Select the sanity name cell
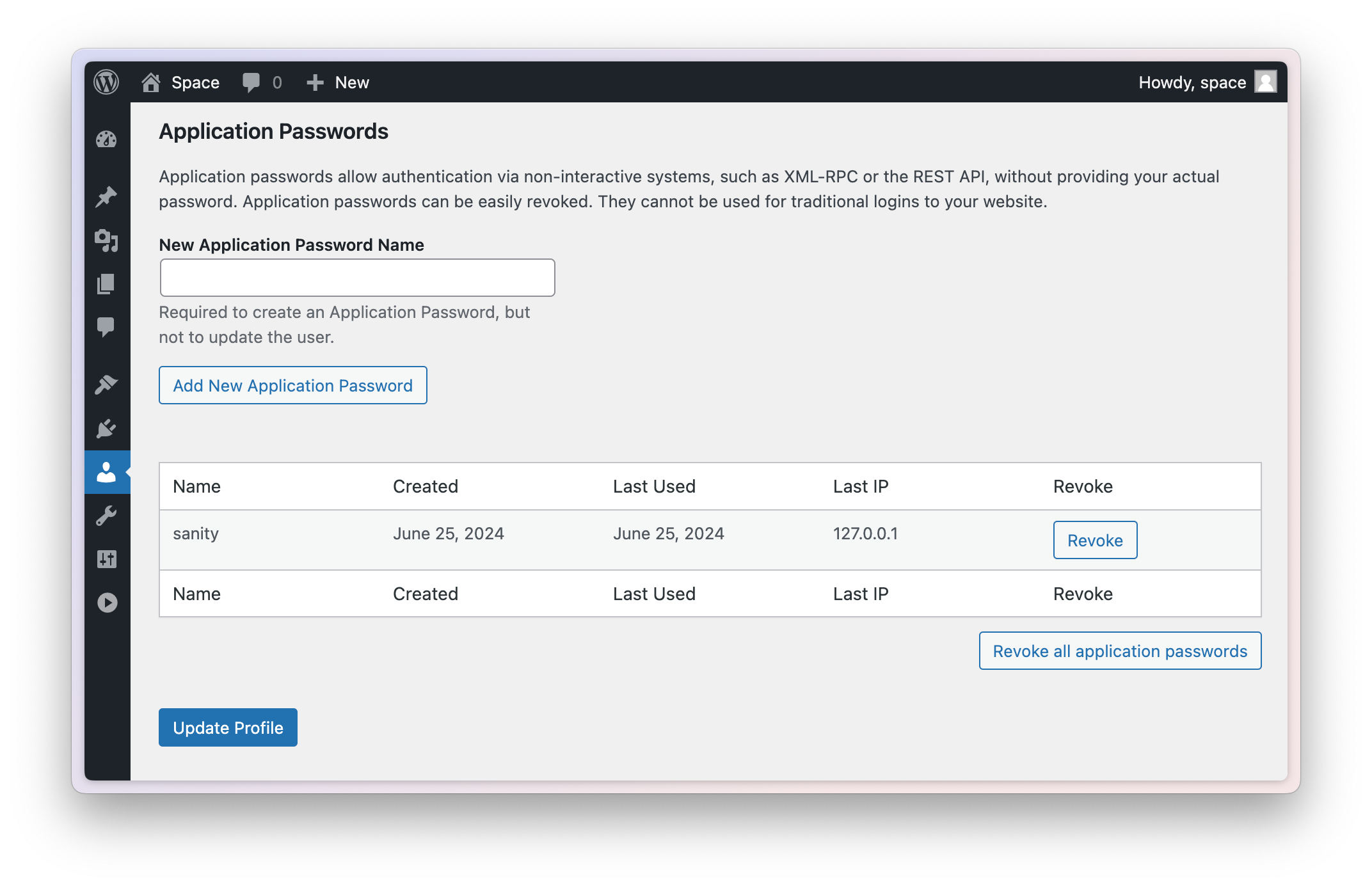The image size is (1372, 888). tap(196, 534)
